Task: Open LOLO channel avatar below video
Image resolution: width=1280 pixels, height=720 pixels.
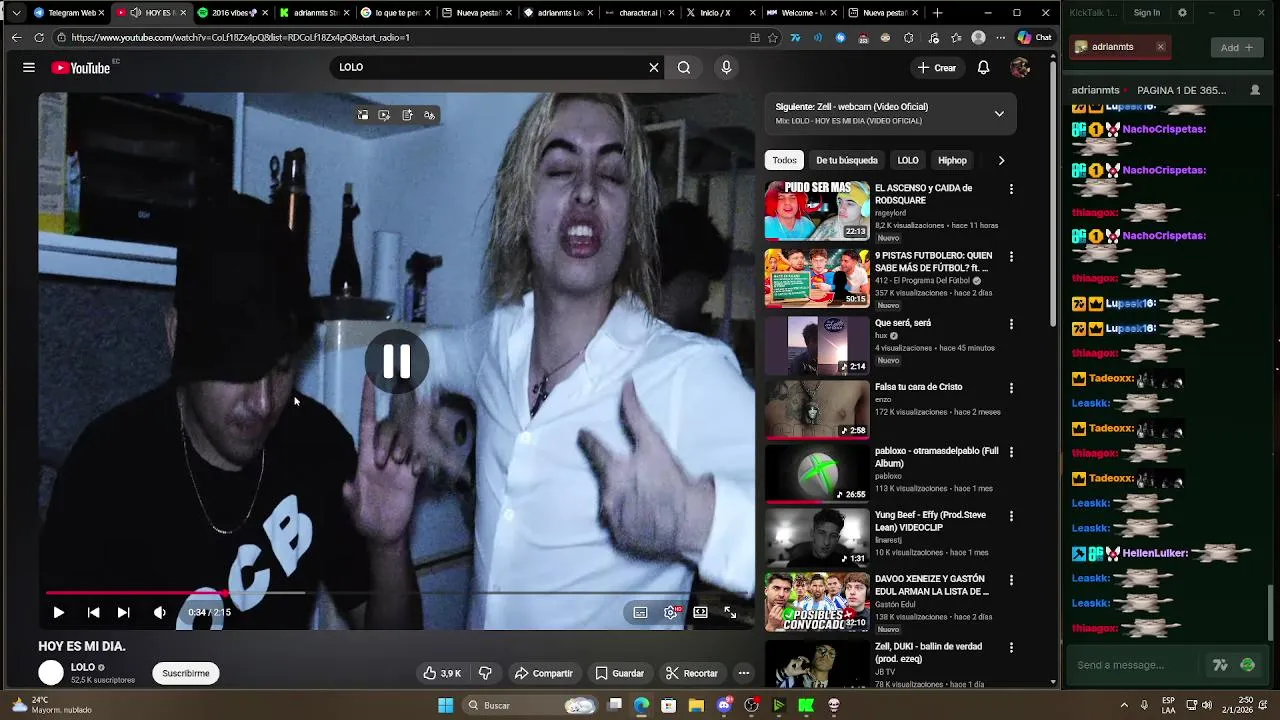Action: (51, 673)
